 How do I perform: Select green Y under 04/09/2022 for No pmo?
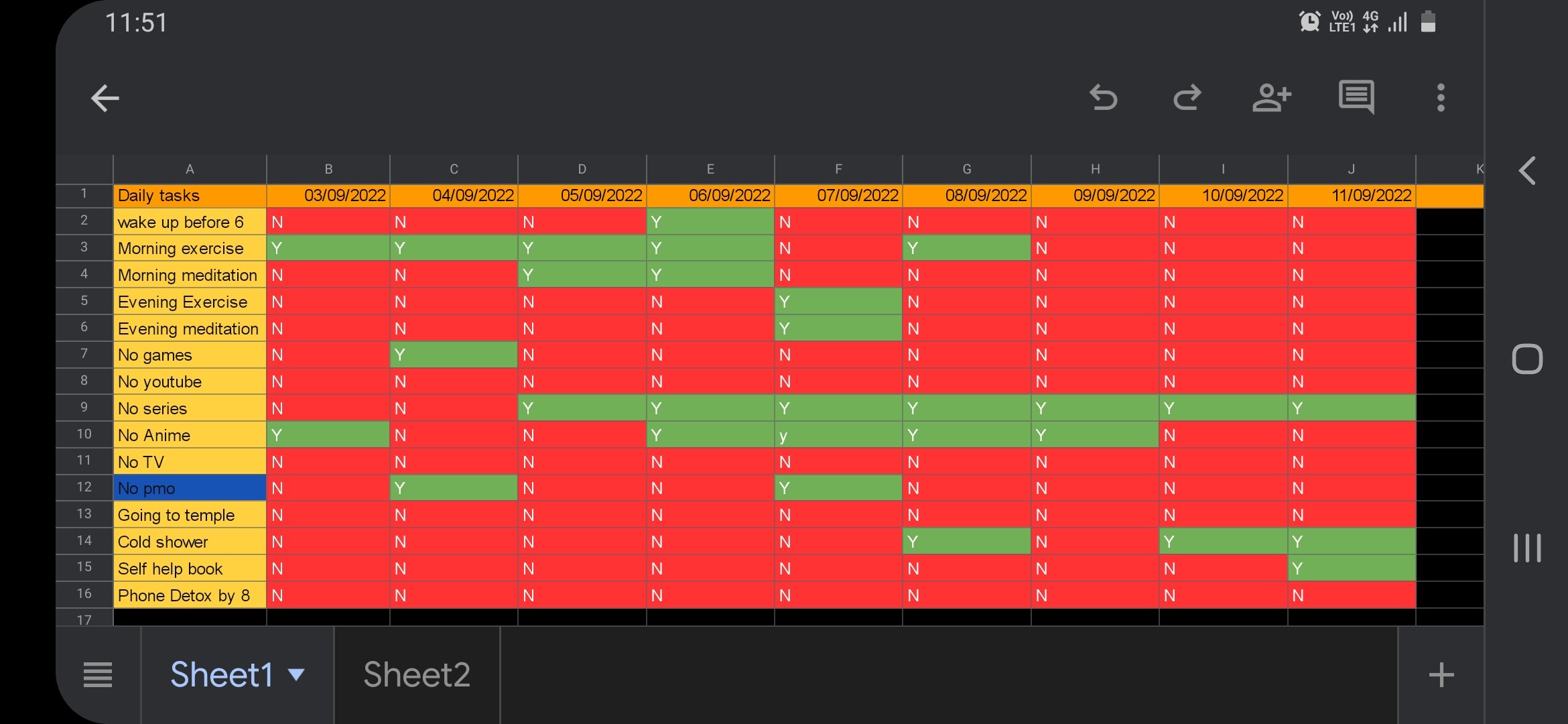pos(454,488)
